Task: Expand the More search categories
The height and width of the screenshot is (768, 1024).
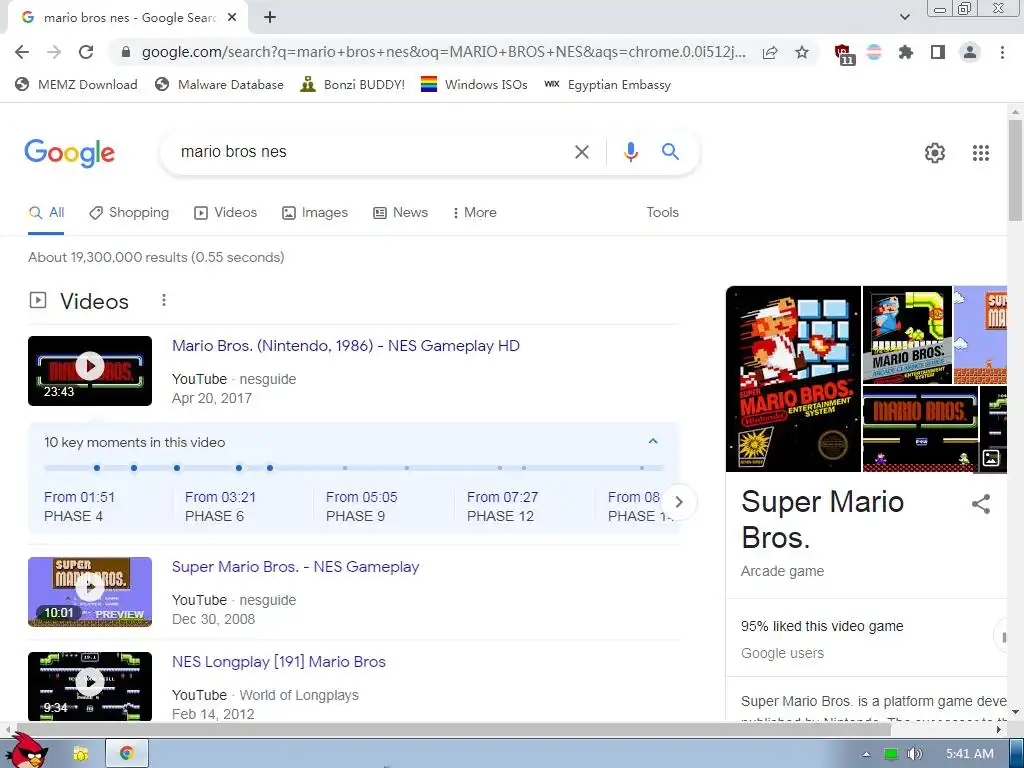Action: tap(475, 213)
